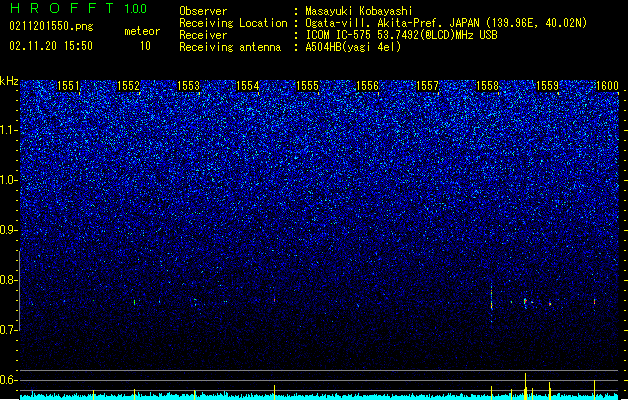The image size is (629, 400).
Task: Click the meteor count value 10
Action: [145, 46]
